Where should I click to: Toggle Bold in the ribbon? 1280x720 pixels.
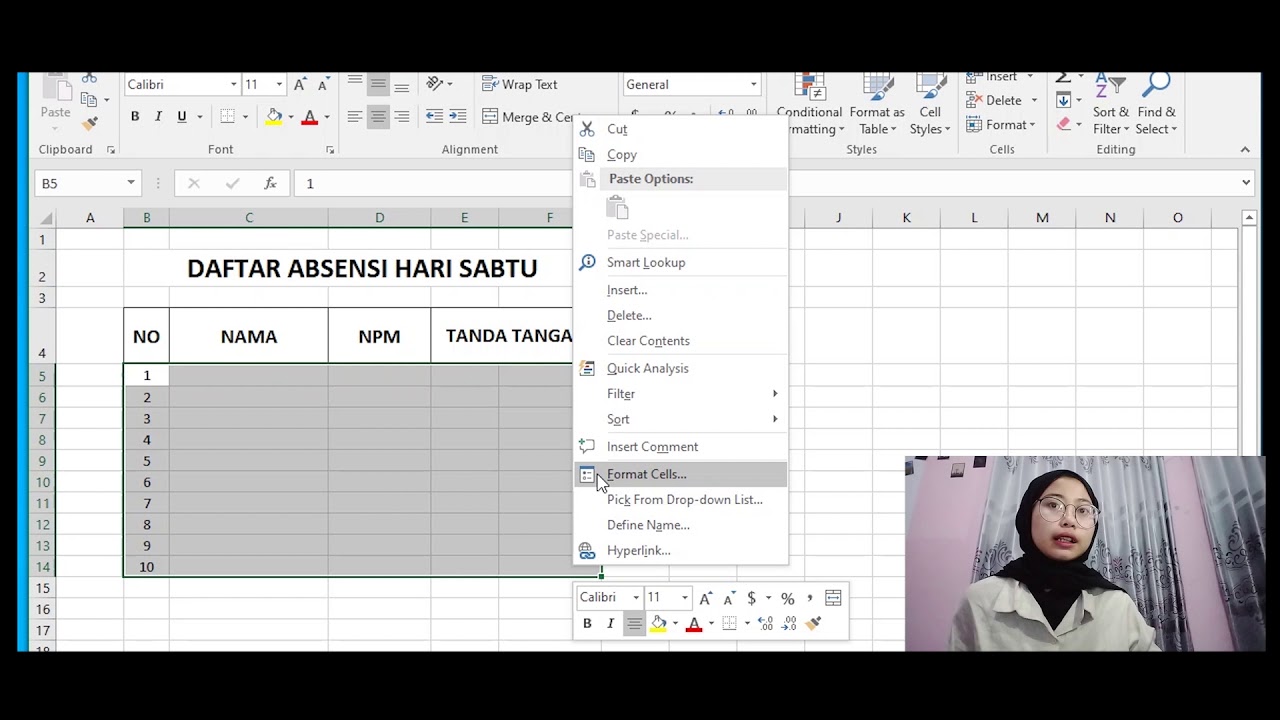135,117
